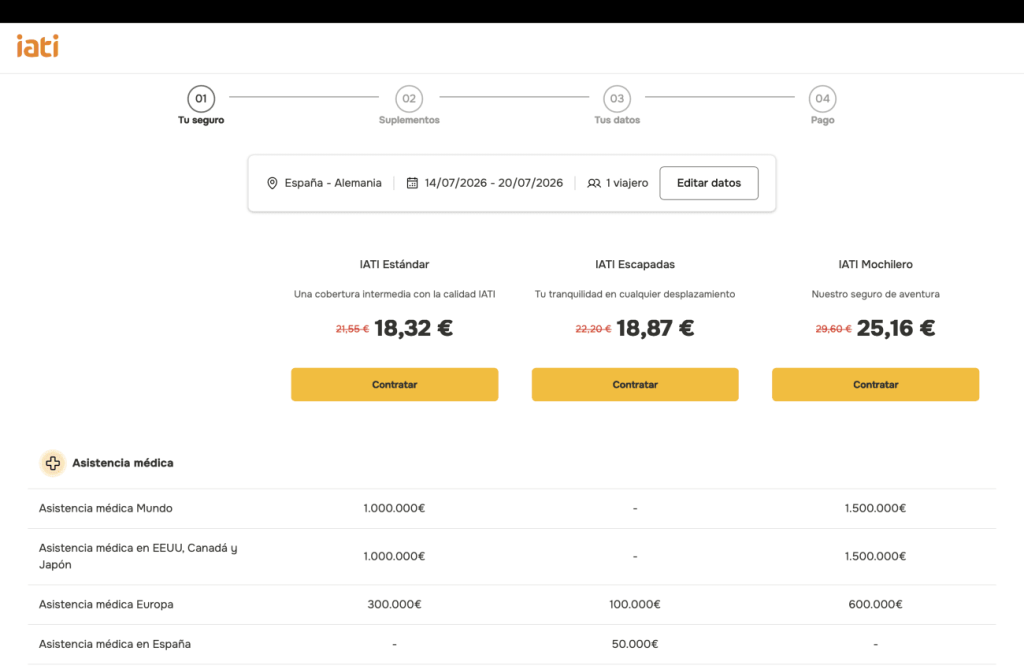Click the 1 viajero text
1024x666 pixels.
click(627, 183)
